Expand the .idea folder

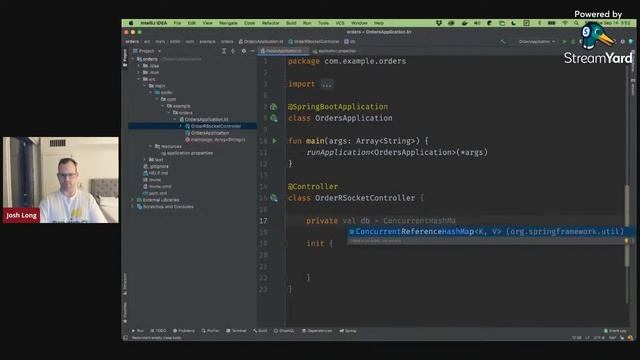coord(139,66)
